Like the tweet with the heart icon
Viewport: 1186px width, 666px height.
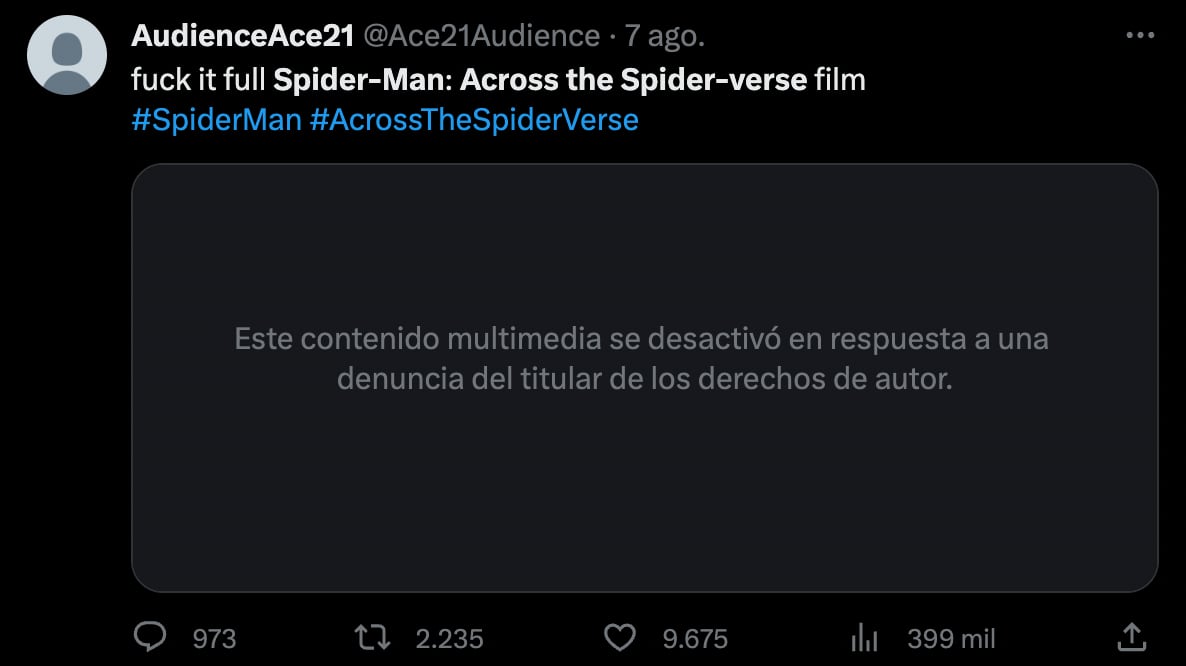[620, 637]
